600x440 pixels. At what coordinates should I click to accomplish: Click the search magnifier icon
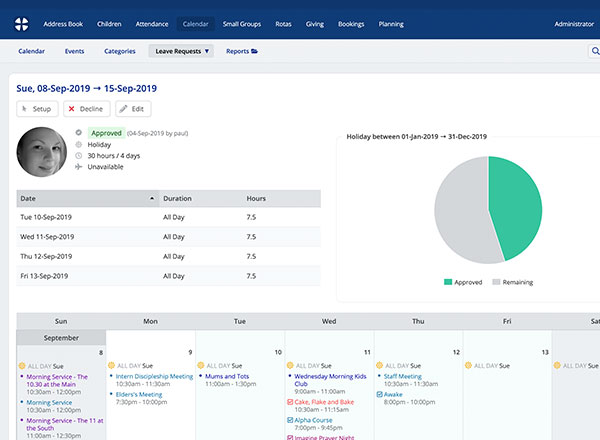tap(595, 51)
